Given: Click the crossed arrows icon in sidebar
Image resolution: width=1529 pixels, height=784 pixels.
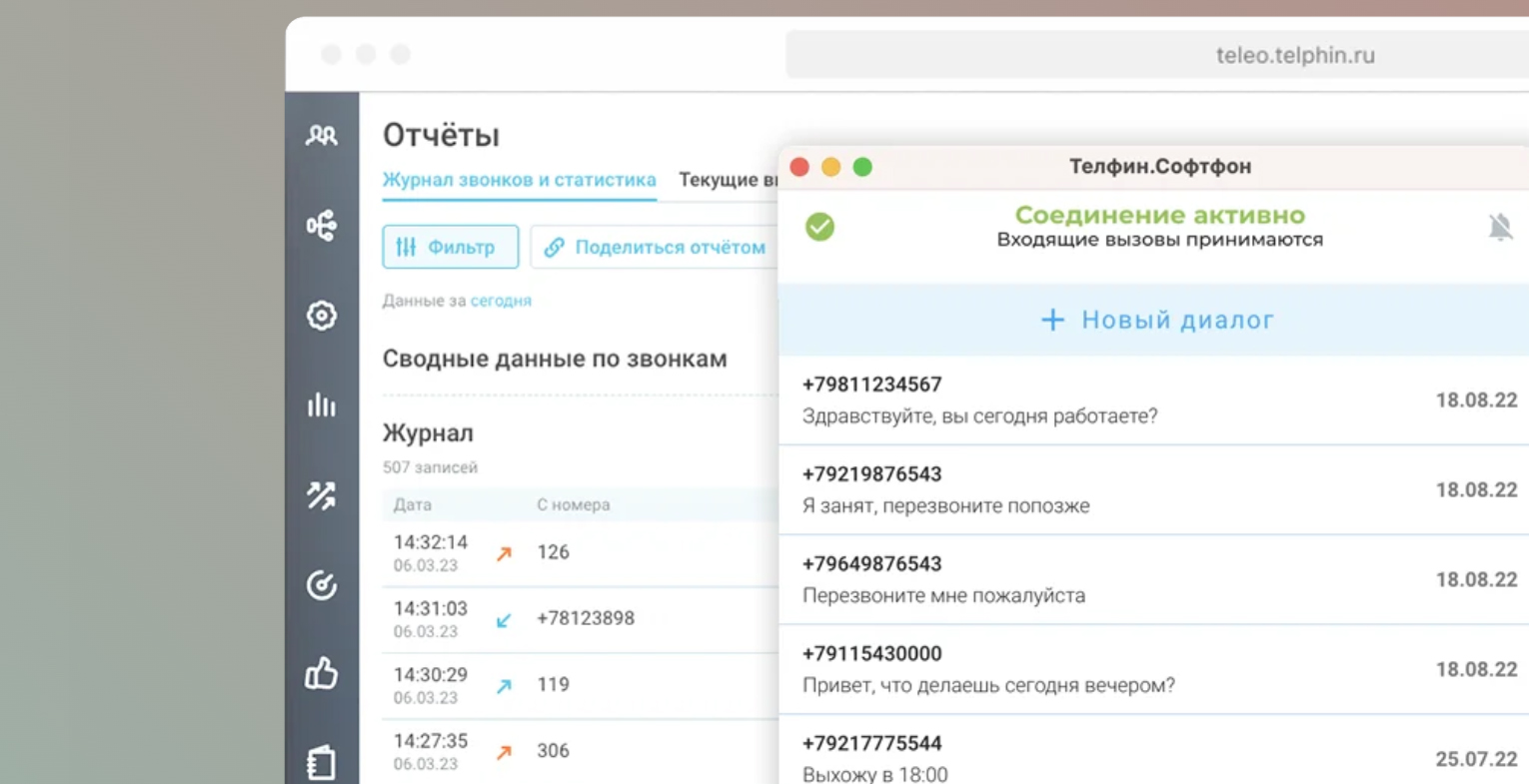Looking at the screenshot, I should pyautogui.click(x=321, y=494).
